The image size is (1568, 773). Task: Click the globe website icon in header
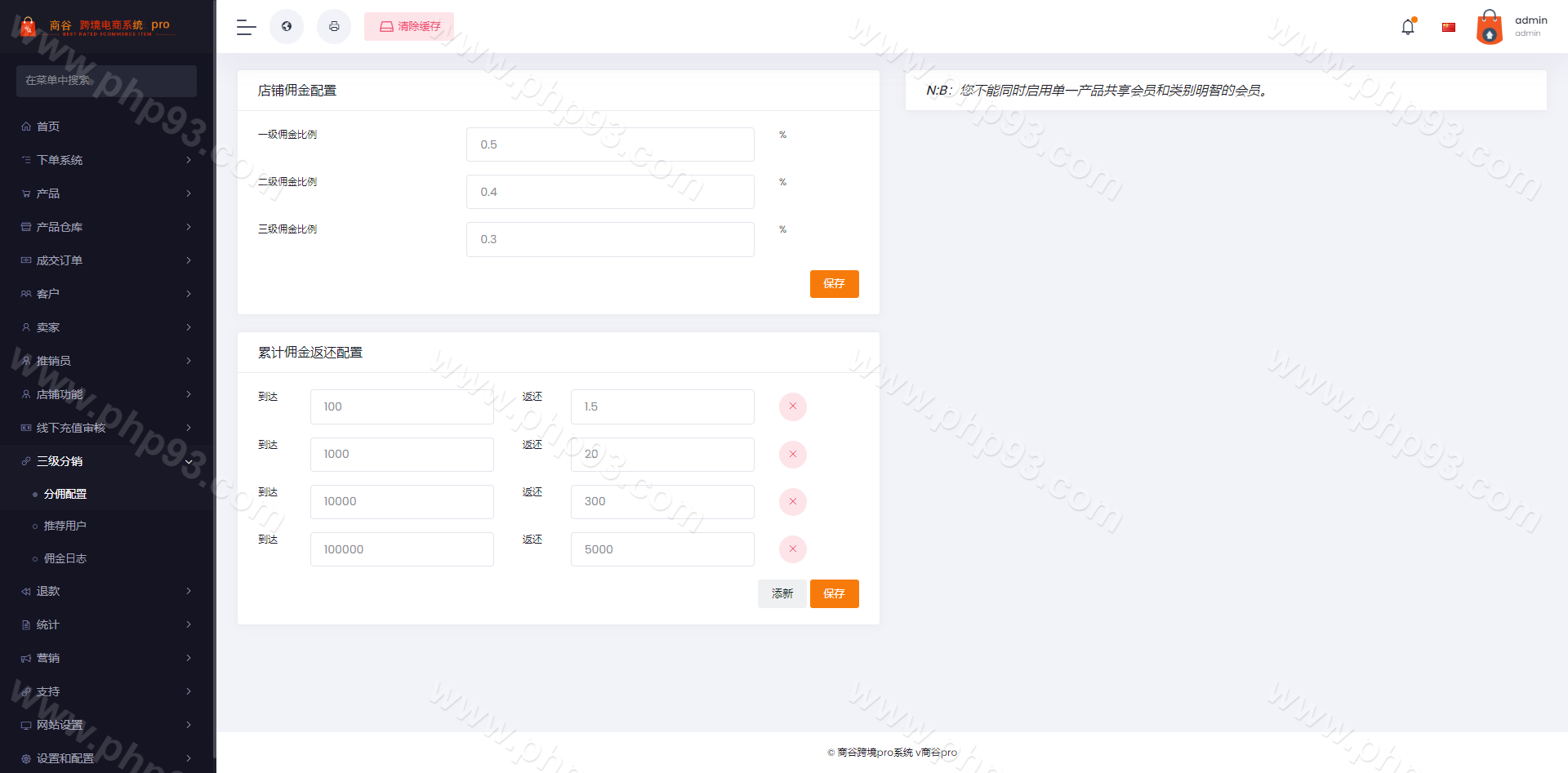click(287, 27)
